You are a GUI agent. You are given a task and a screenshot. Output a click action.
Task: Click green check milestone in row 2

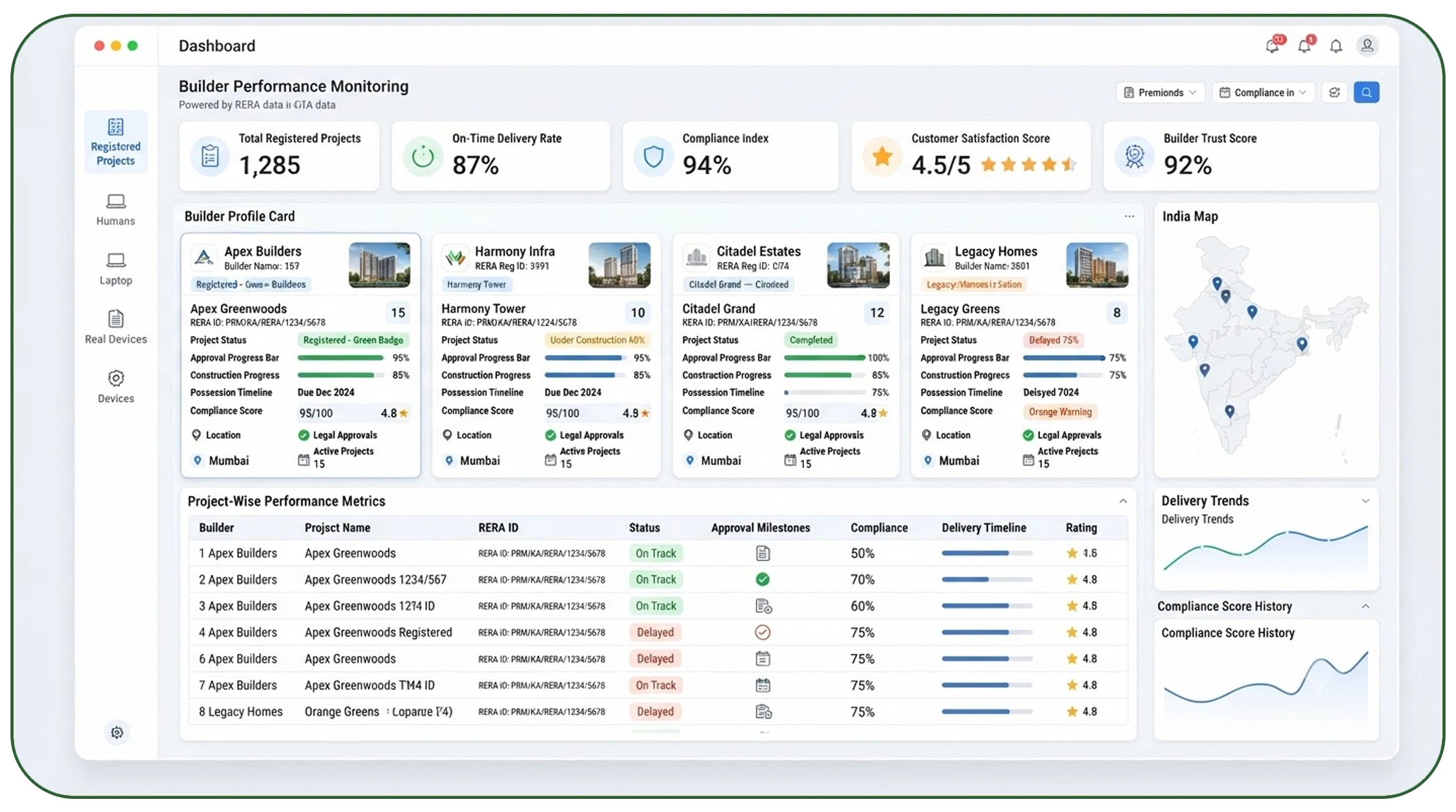point(762,580)
